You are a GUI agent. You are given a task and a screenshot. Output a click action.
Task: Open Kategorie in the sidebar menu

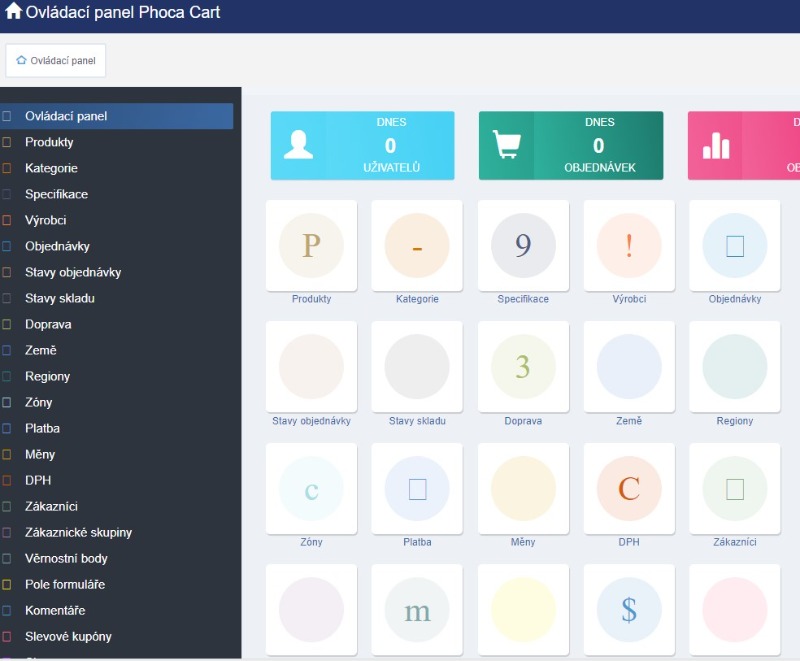click(x=116, y=168)
